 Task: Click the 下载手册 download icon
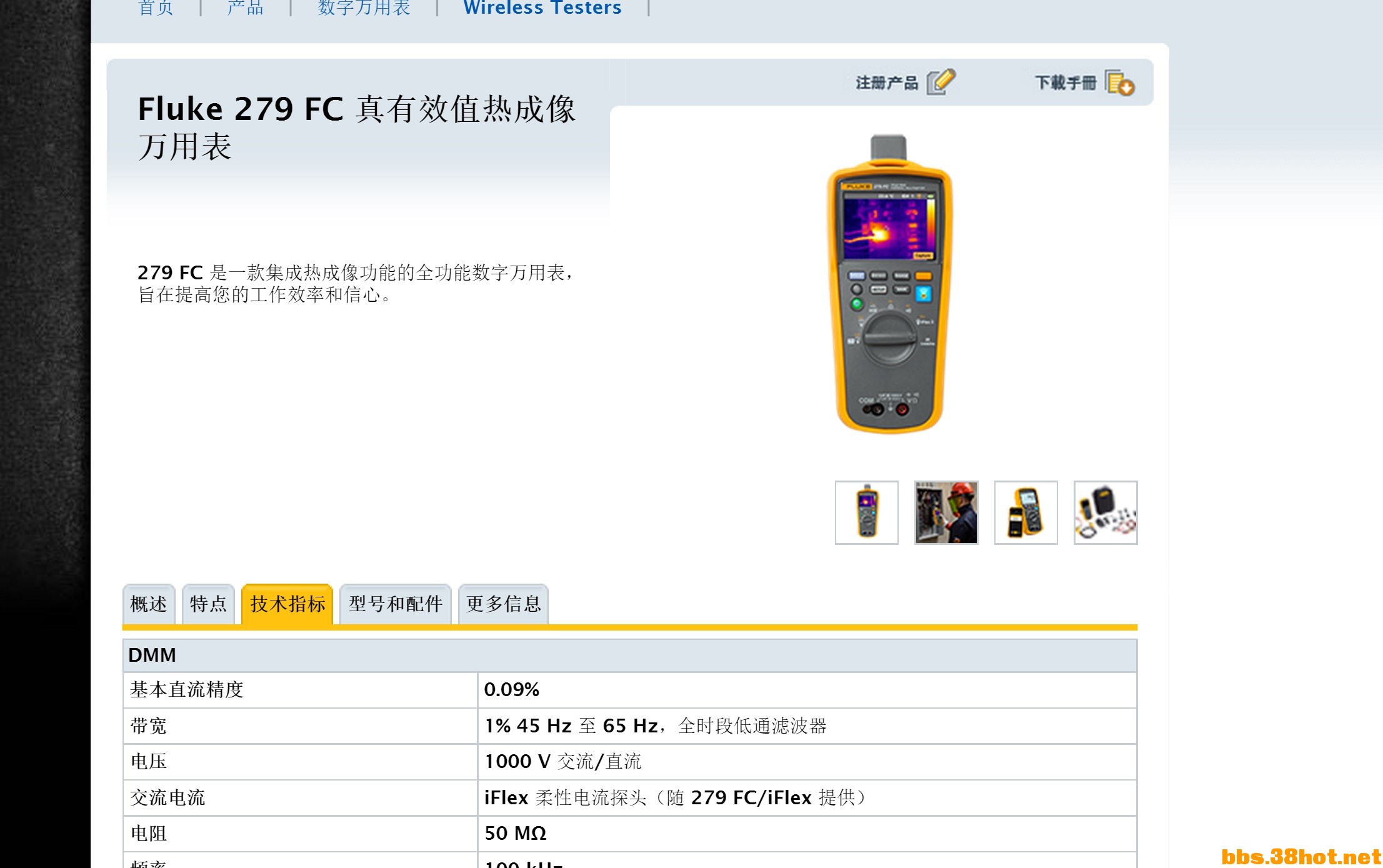pyautogui.click(x=1119, y=82)
